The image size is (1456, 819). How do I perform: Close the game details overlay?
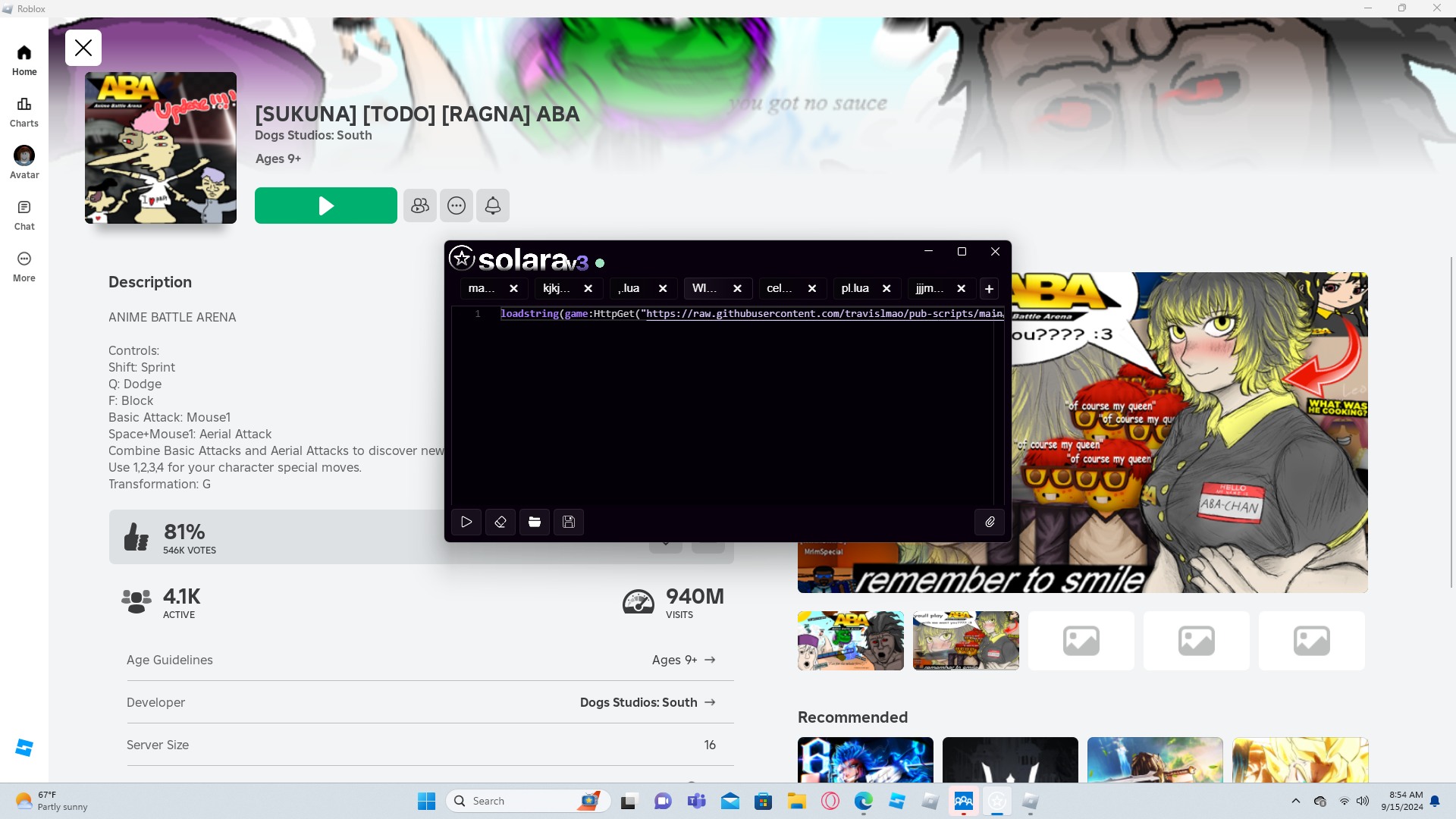point(83,48)
